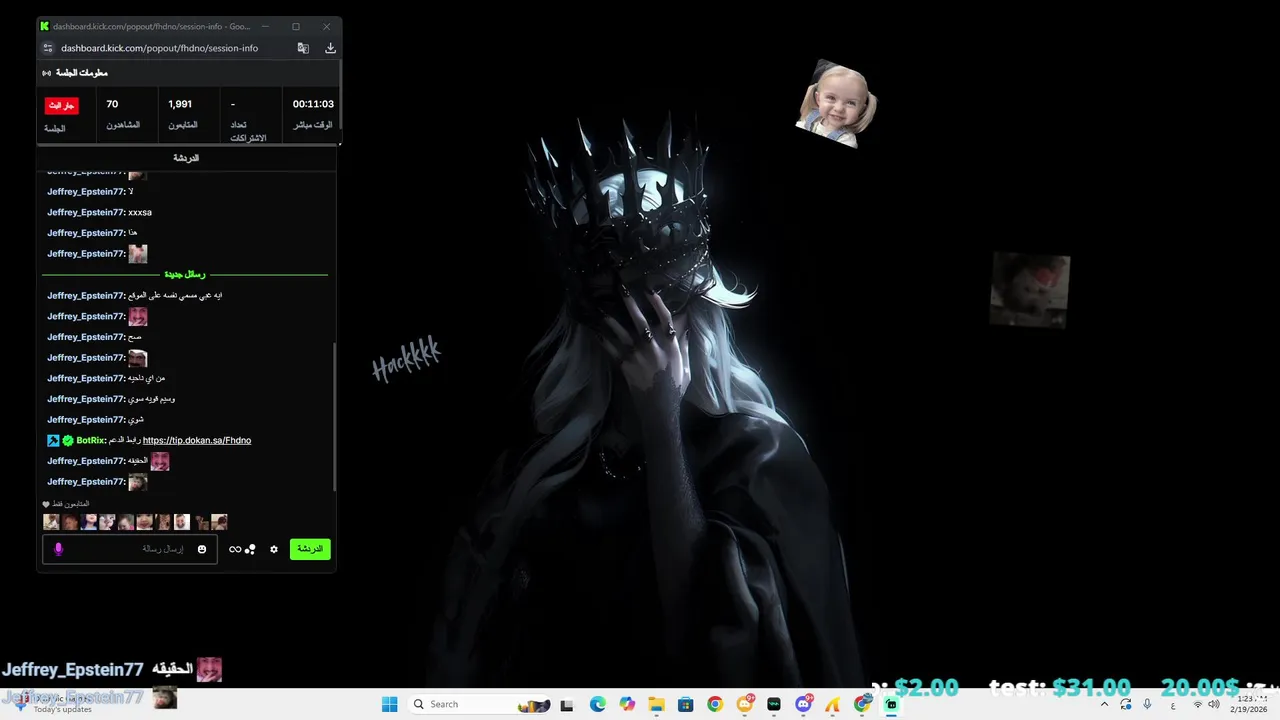Click the $31.00 test donation ticker

coord(1060,688)
